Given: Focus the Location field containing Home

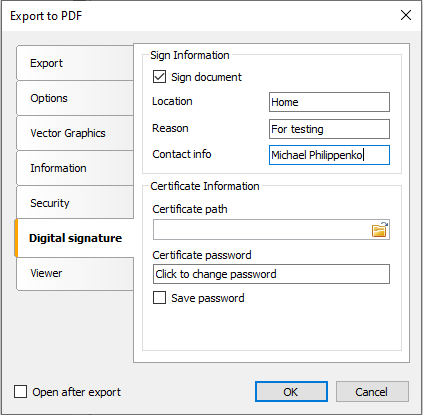Looking at the screenshot, I should point(329,102).
